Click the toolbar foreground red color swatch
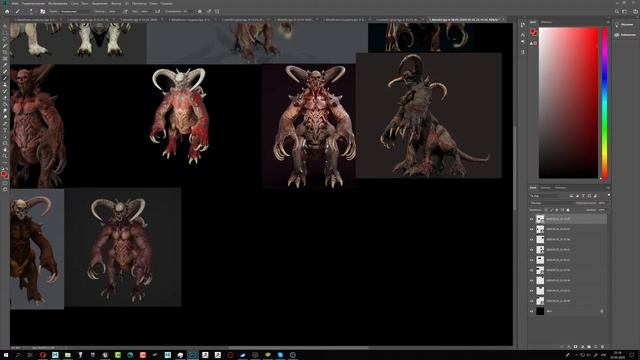The image size is (640, 360). (x=4, y=174)
